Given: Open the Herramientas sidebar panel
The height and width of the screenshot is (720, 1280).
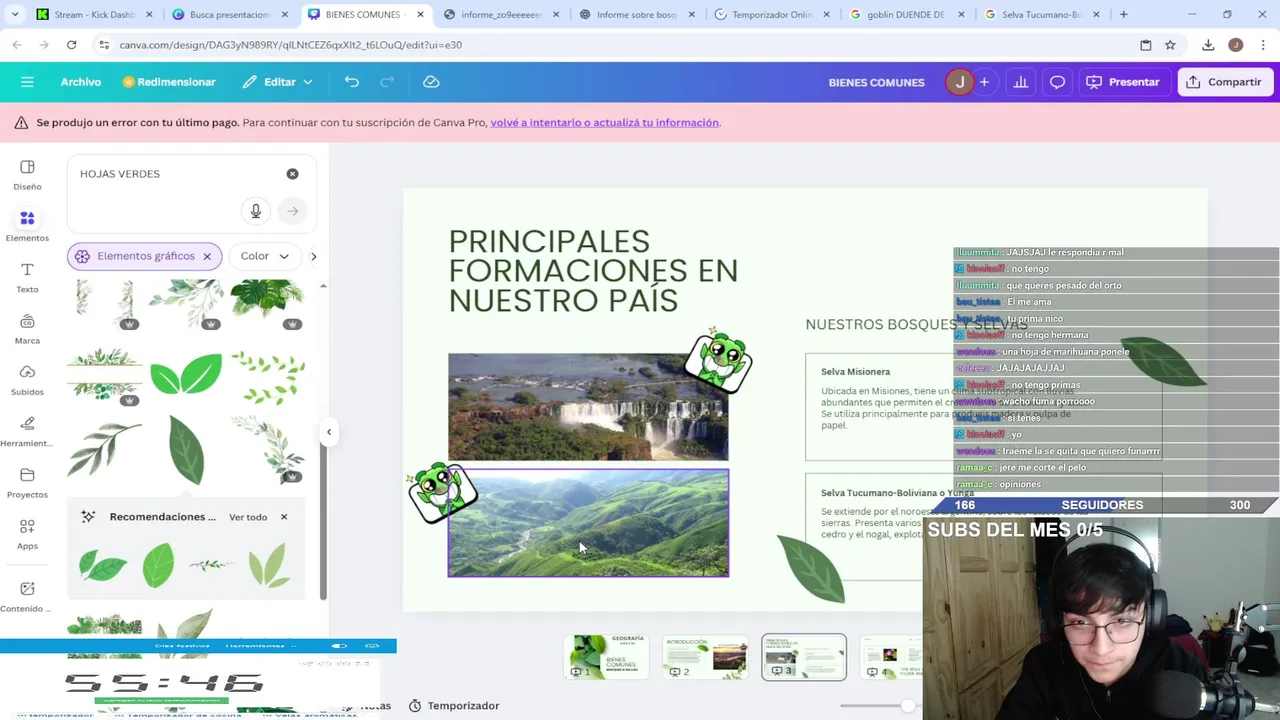Looking at the screenshot, I should [27, 431].
